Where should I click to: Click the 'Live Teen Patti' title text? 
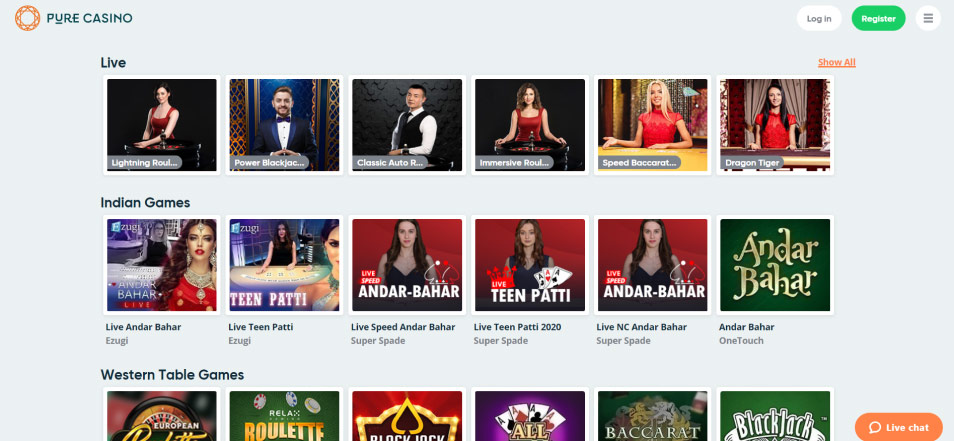pyautogui.click(x=260, y=327)
